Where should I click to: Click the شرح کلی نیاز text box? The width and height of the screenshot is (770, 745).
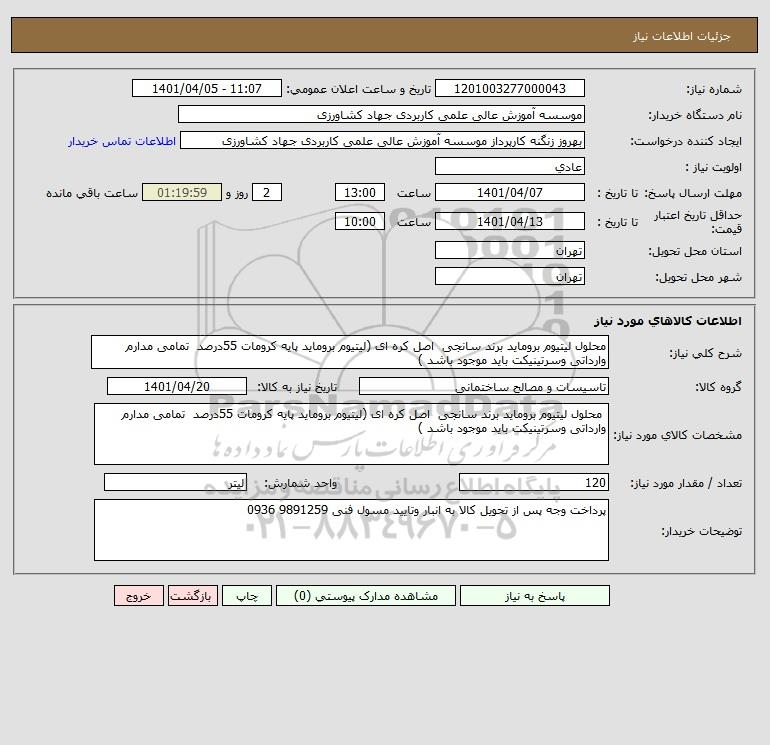(350, 353)
